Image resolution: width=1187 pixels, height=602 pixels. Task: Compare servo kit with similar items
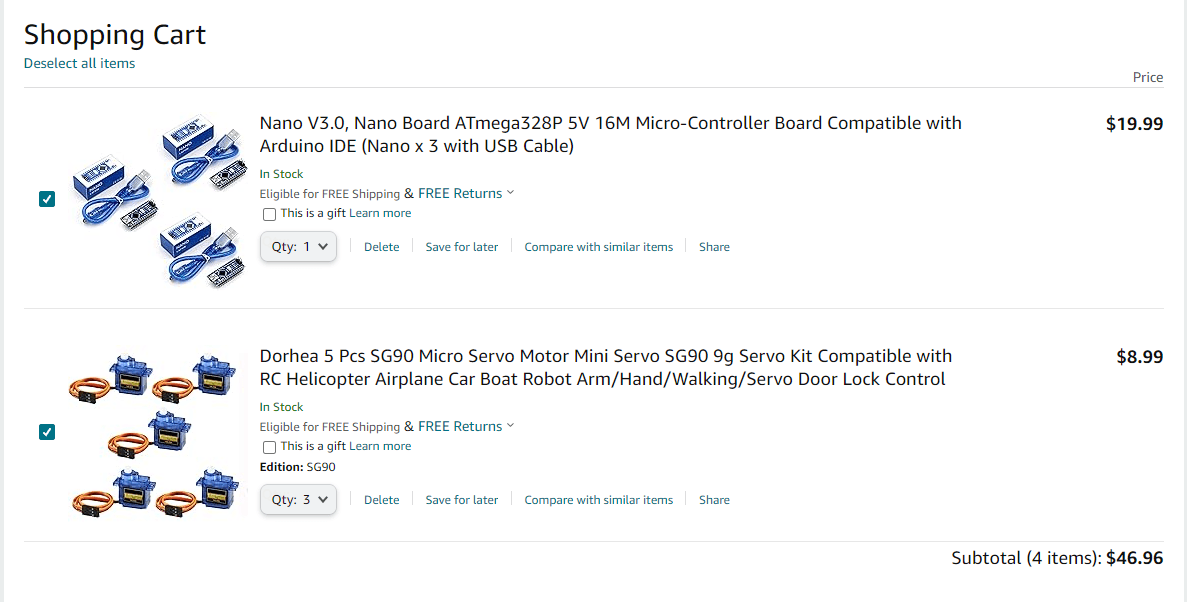pyautogui.click(x=598, y=500)
